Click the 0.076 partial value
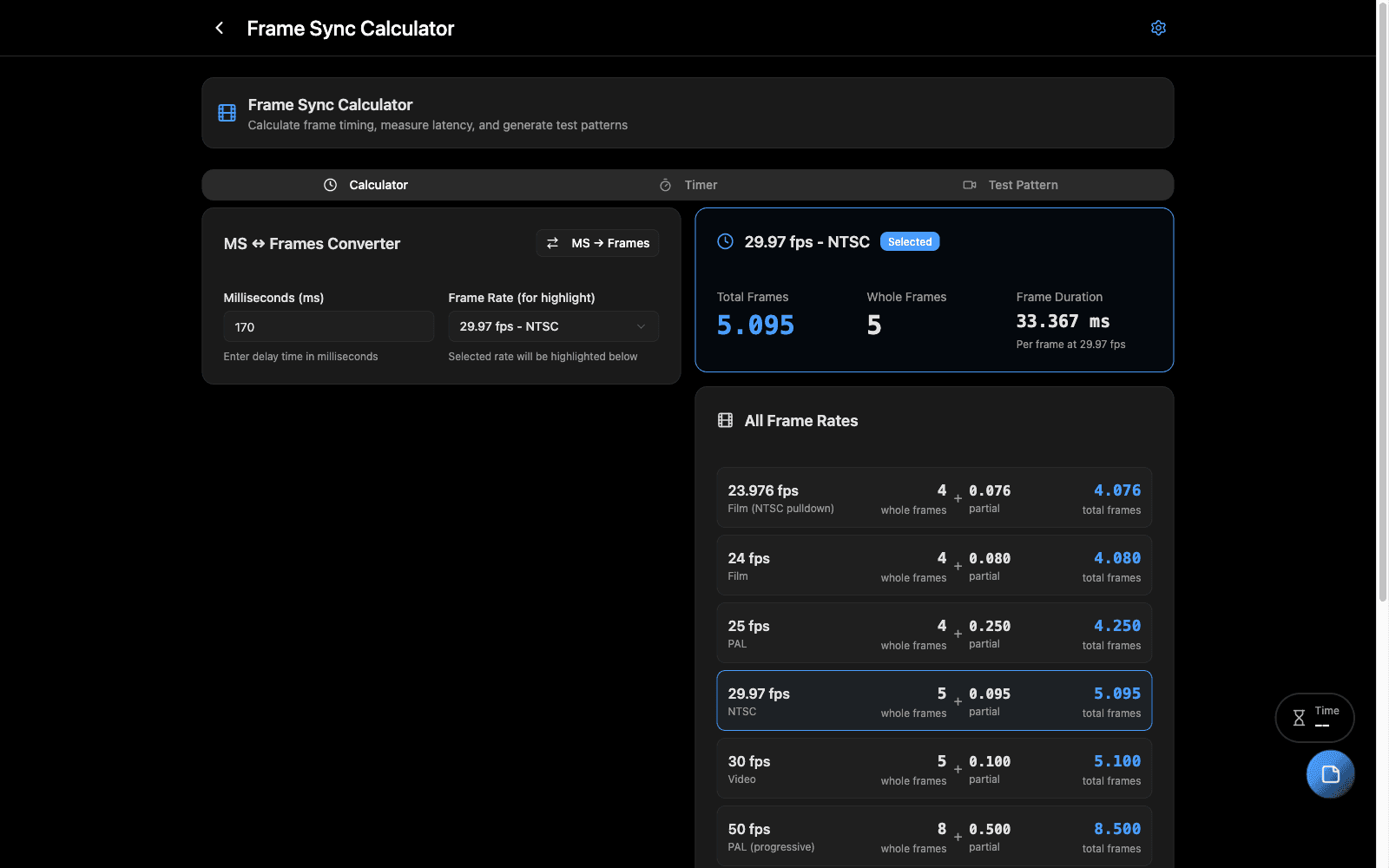This screenshot has height=868, width=1389. click(x=990, y=490)
